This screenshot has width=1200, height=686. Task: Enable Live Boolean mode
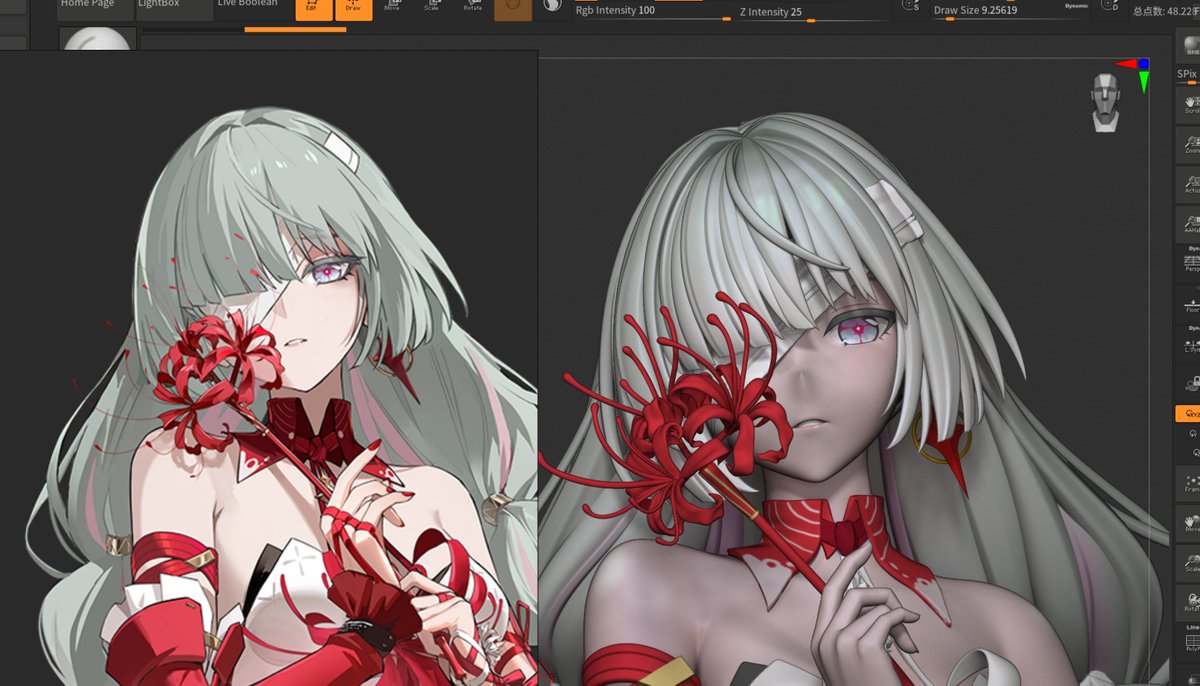pyautogui.click(x=247, y=3)
